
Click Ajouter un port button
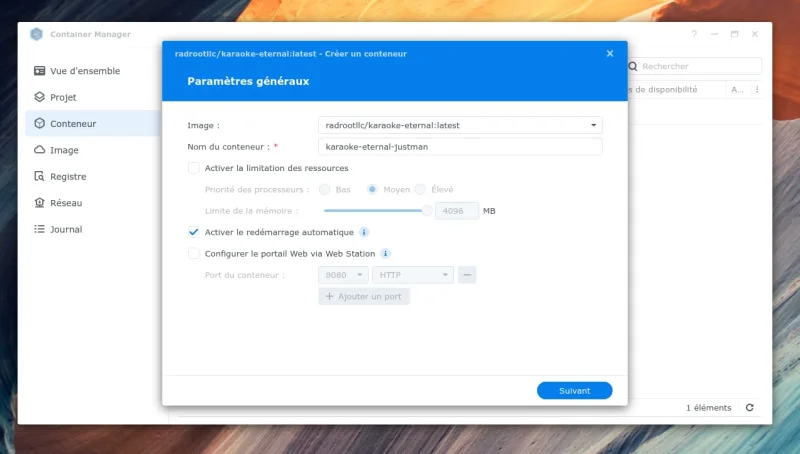(x=364, y=296)
